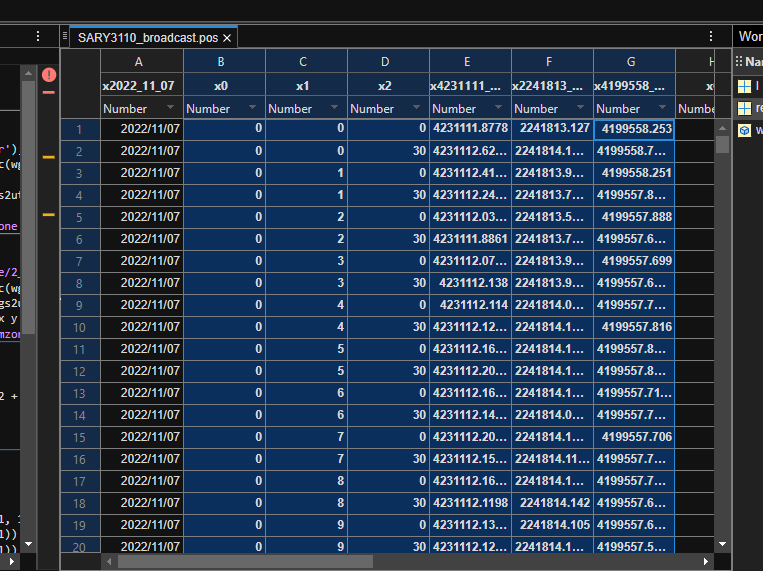Click the tab list handle left of the file tab
This screenshot has height=571, width=763.
pos(65,36)
